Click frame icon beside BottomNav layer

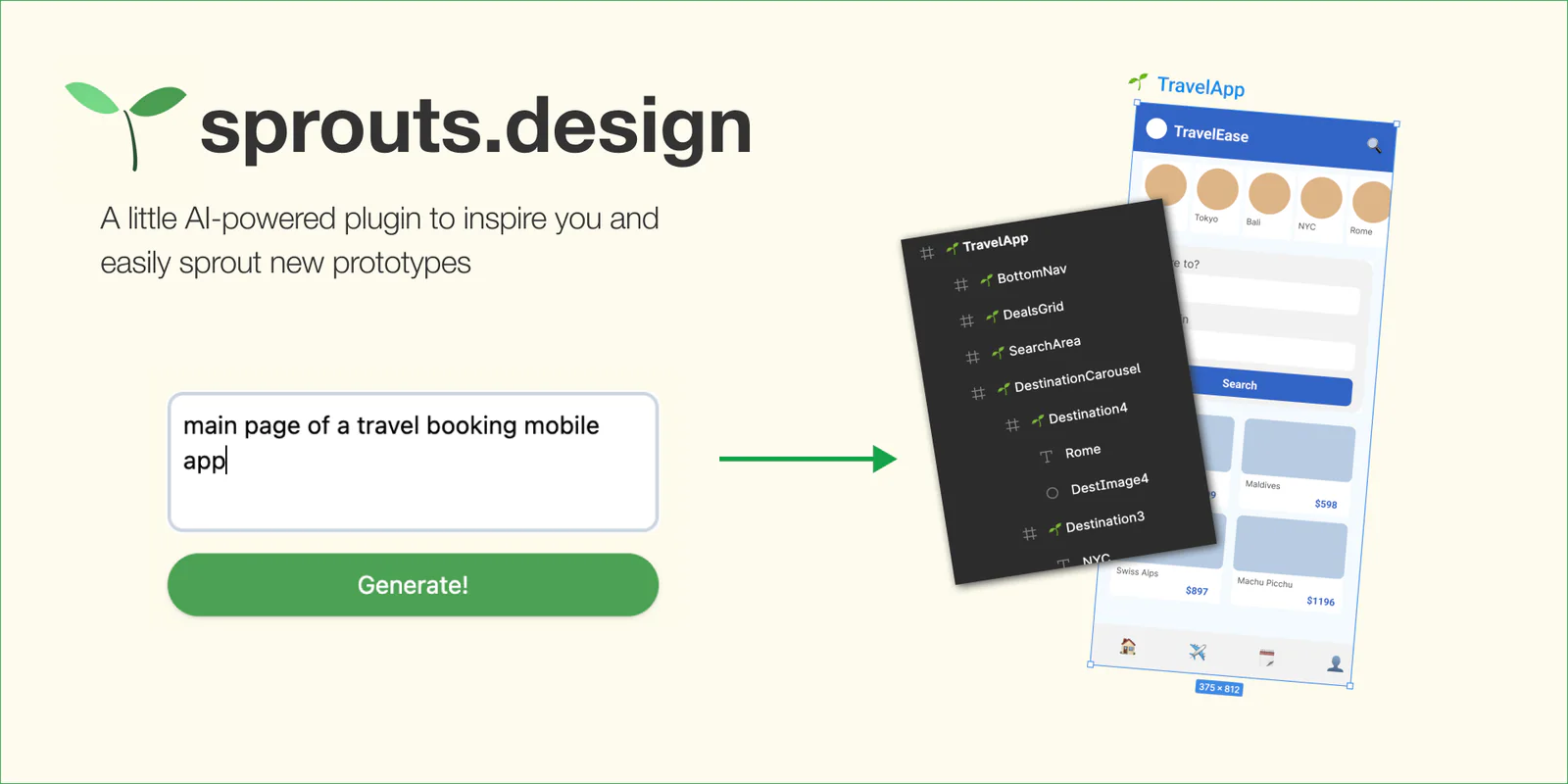pos(961,284)
